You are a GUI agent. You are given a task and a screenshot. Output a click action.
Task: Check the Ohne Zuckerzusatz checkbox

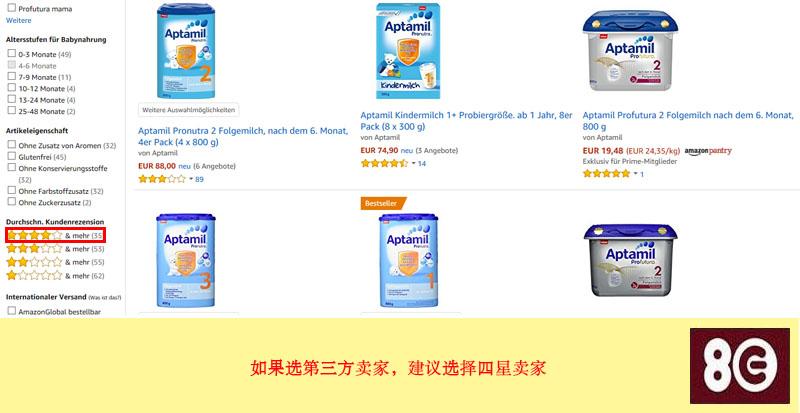tap(12, 202)
